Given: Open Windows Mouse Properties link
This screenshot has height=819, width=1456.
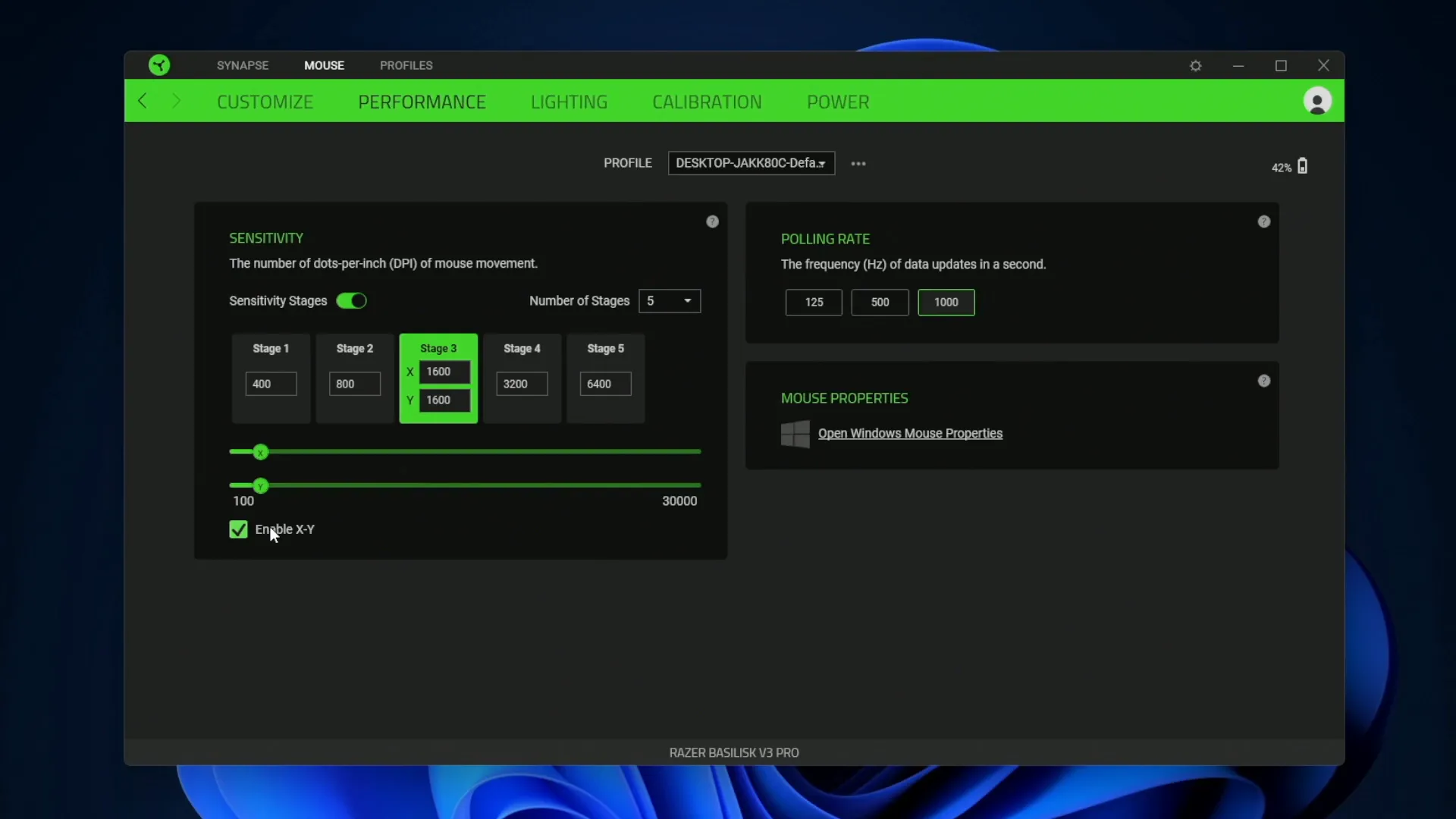Looking at the screenshot, I should [910, 434].
